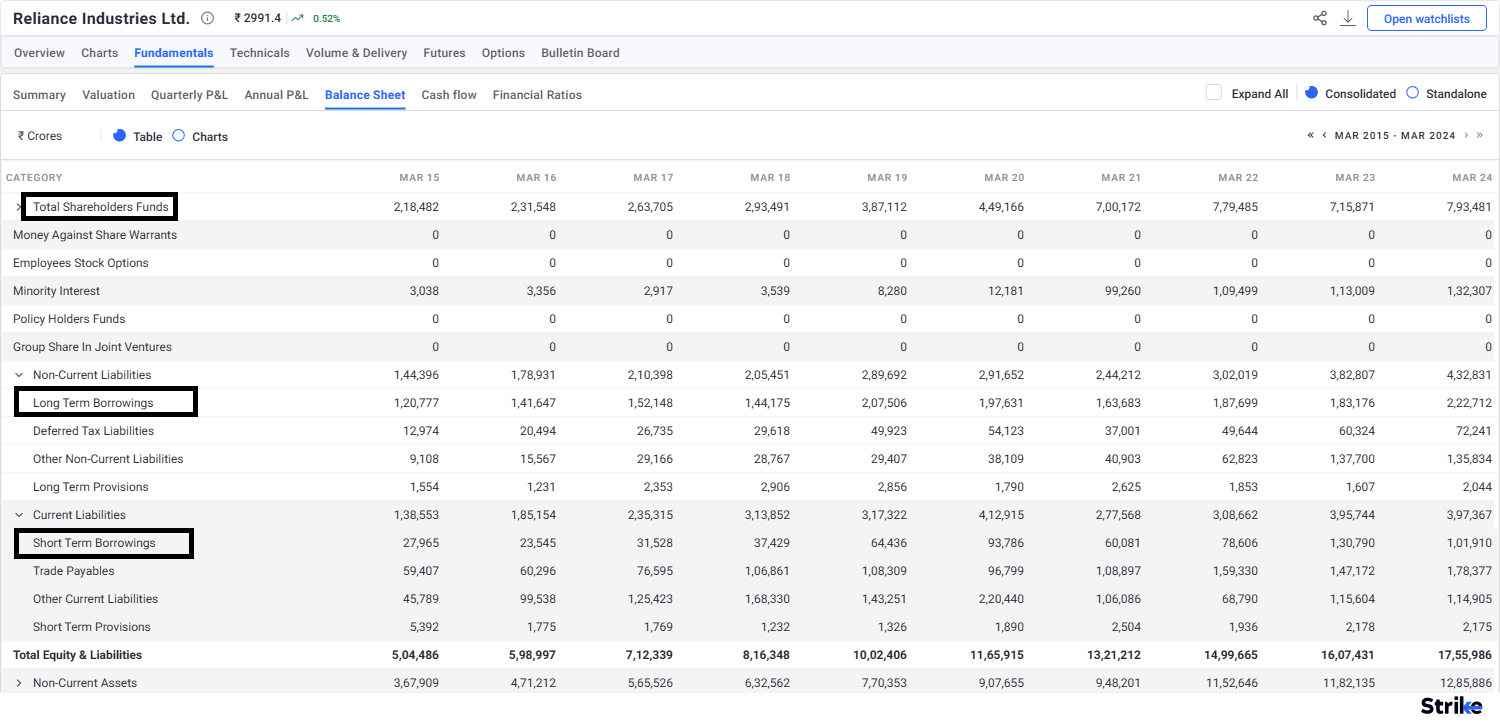Click Group Share In Joint Ventures label
This screenshot has width=1500, height=728.
click(x=92, y=347)
